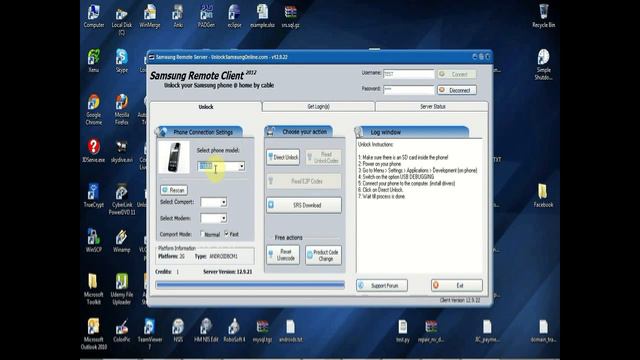640x360 pixels.
Task: Open the Anki desktop icon
Action: click(x=178, y=16)
